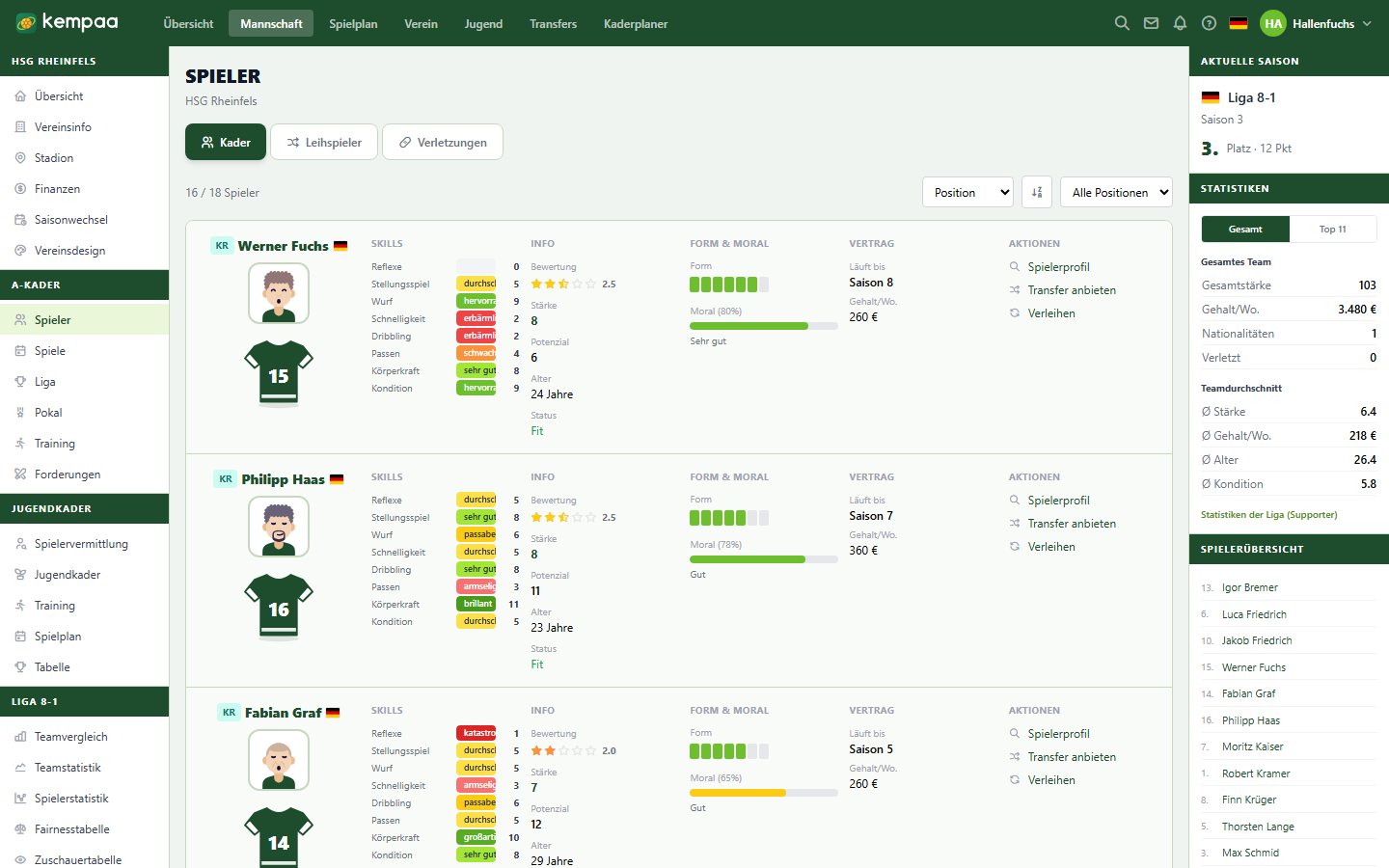Select Igor Bremer in Spielerübersicht
1389x868 pixels.
pyautogui.click(x=1250, y=587)
